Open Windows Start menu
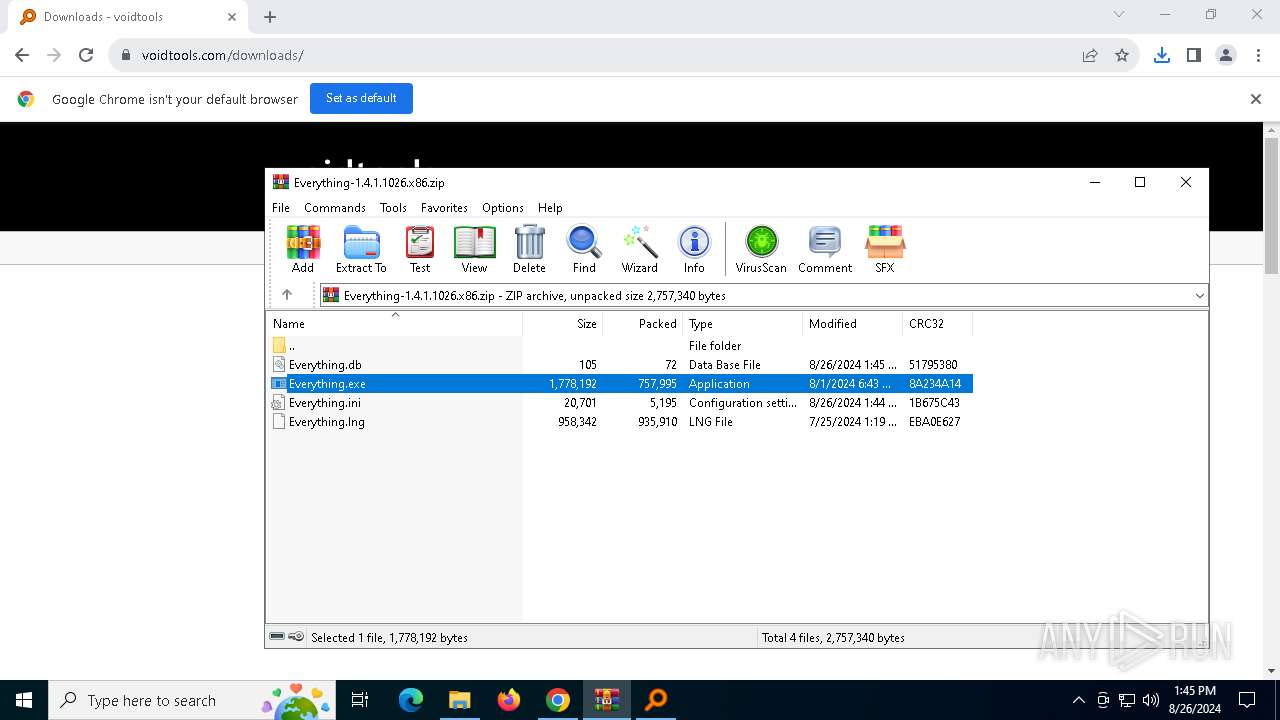This screenshot has height=720, width=1280. 24,700
